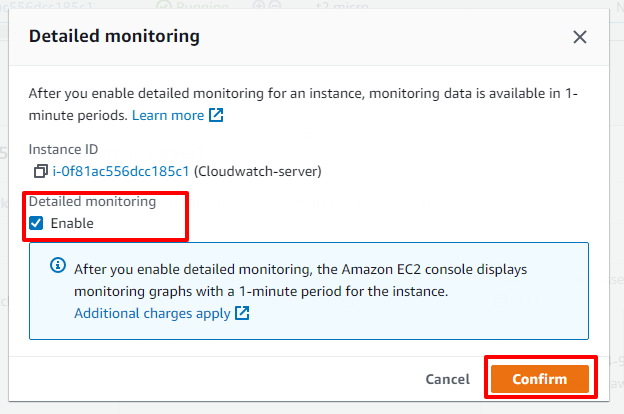Click the zoom-out magnifier icon behind the dialog

click(x=275, y=5)
